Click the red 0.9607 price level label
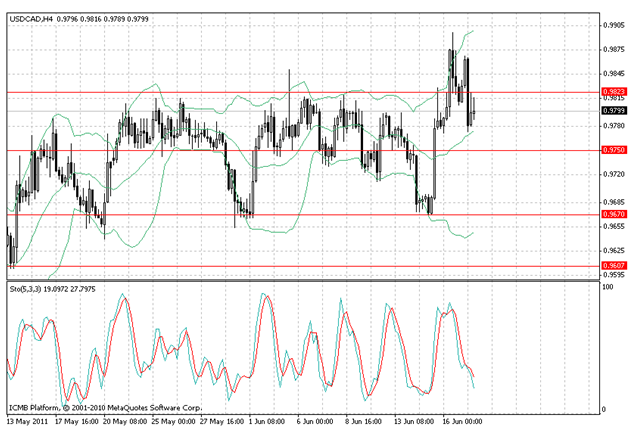Viewport: 635px width, 439px height. pyautogui.click(x=614, y=266)
